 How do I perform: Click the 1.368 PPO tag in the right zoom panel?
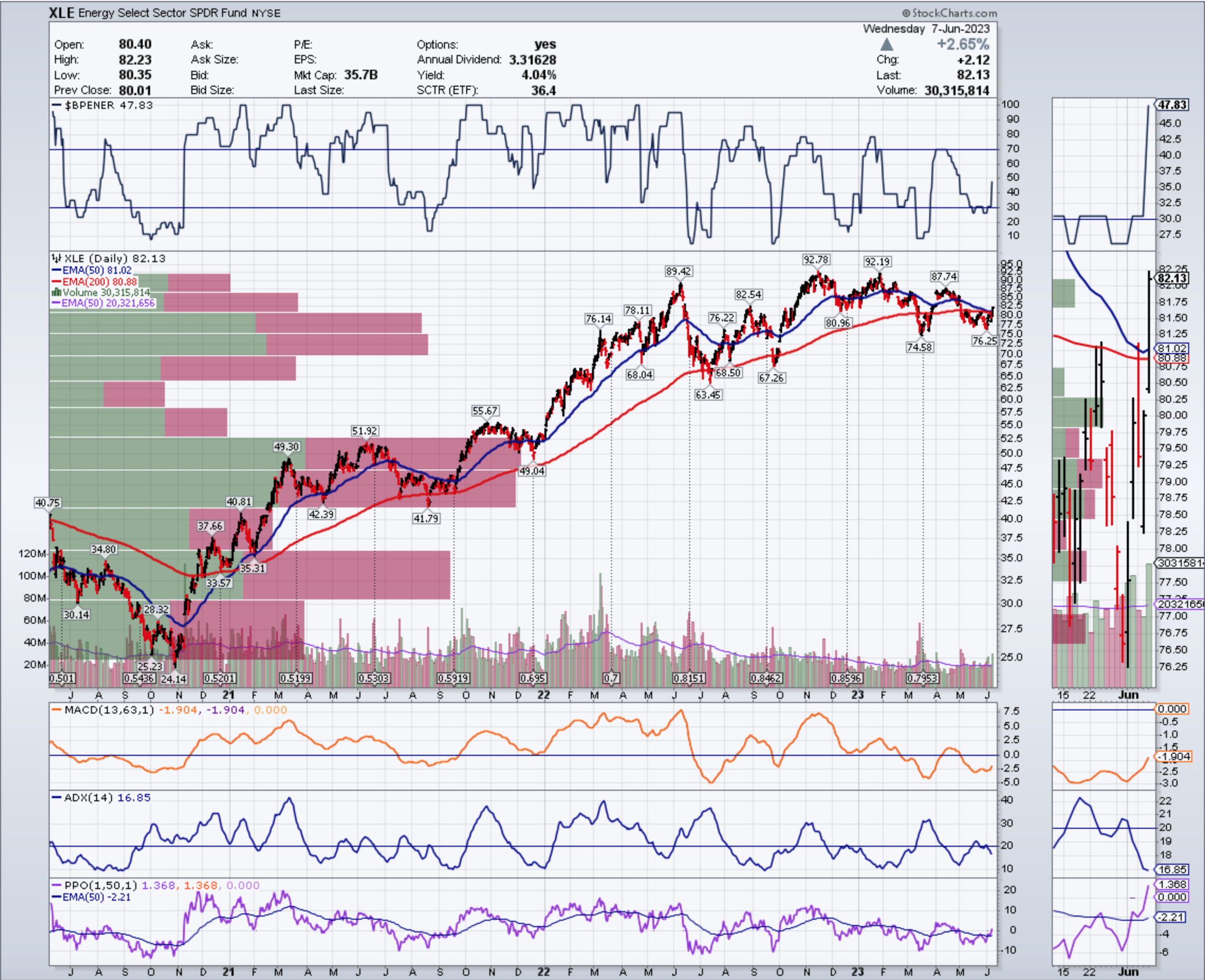[x=1172, y=885]
